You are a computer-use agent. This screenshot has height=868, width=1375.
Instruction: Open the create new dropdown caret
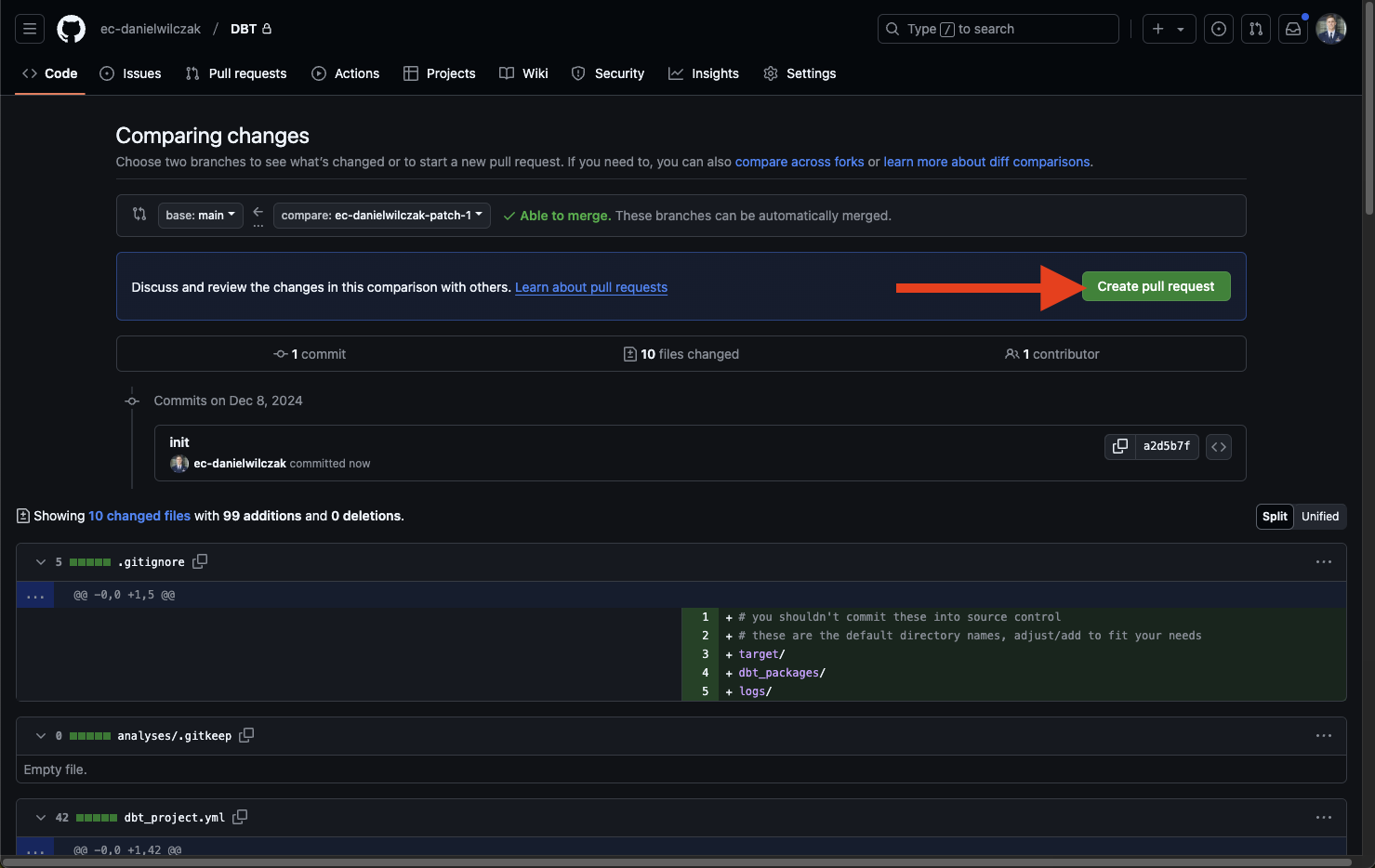1181,29
